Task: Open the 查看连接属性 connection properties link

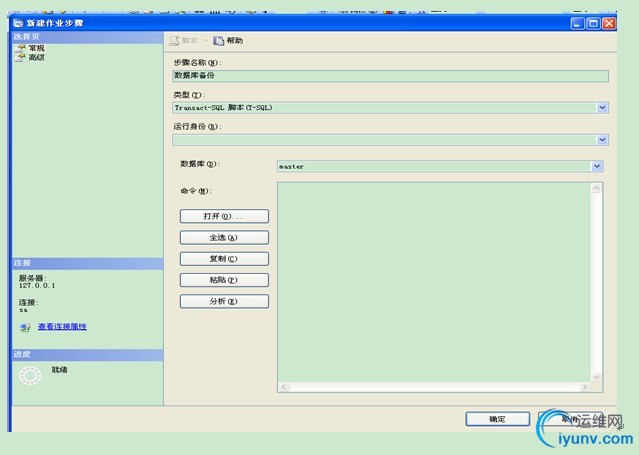Action: click(62, 327)
